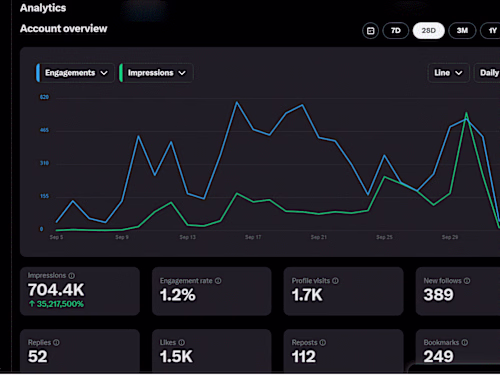The width and height of the screenshot is (500, 375).
Task: Open the Impressions metric dropdown
Action: pyautogui.click(x=156, y=73)
